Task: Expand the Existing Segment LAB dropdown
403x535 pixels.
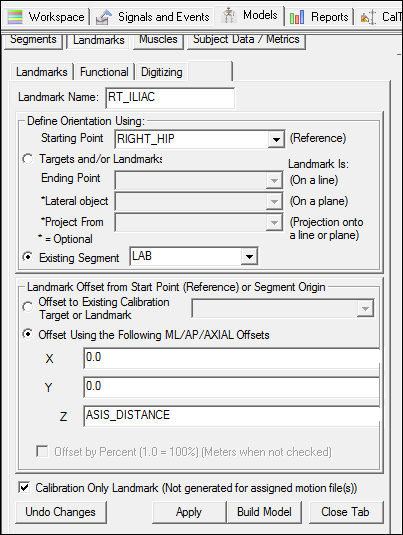Action: [x=249, y=257]
